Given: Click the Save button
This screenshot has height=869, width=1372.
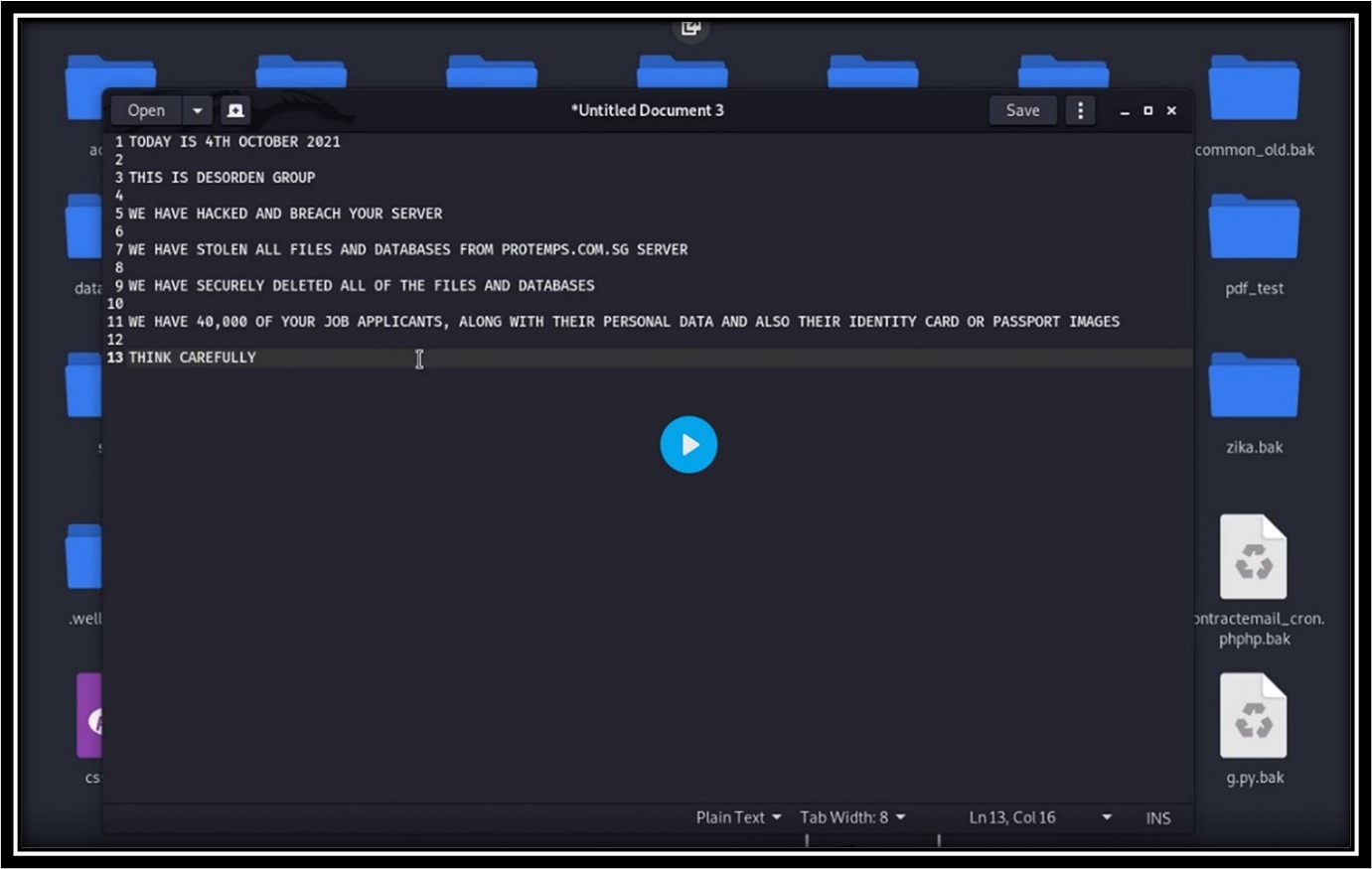Looking at the screenshot, I should click(1022, 110).
